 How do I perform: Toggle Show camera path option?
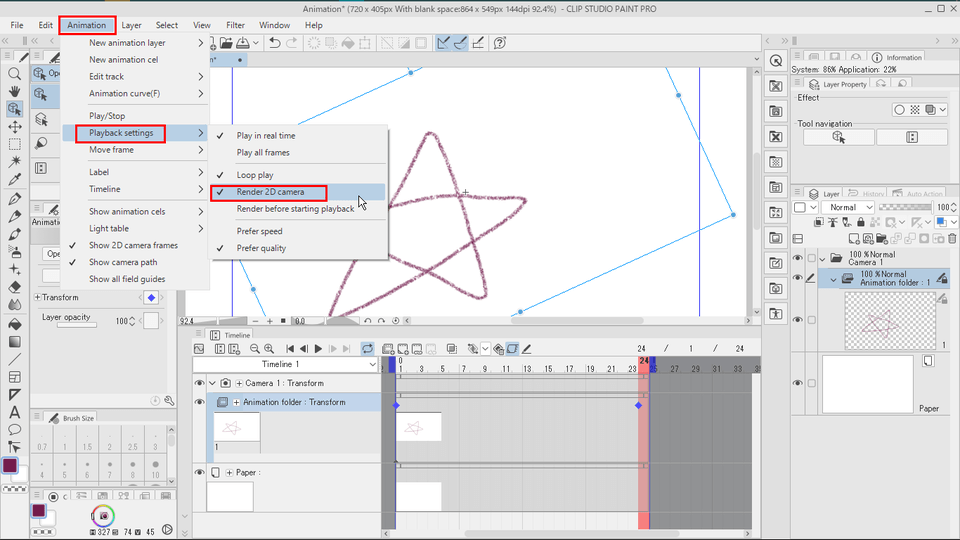point(136,263)
